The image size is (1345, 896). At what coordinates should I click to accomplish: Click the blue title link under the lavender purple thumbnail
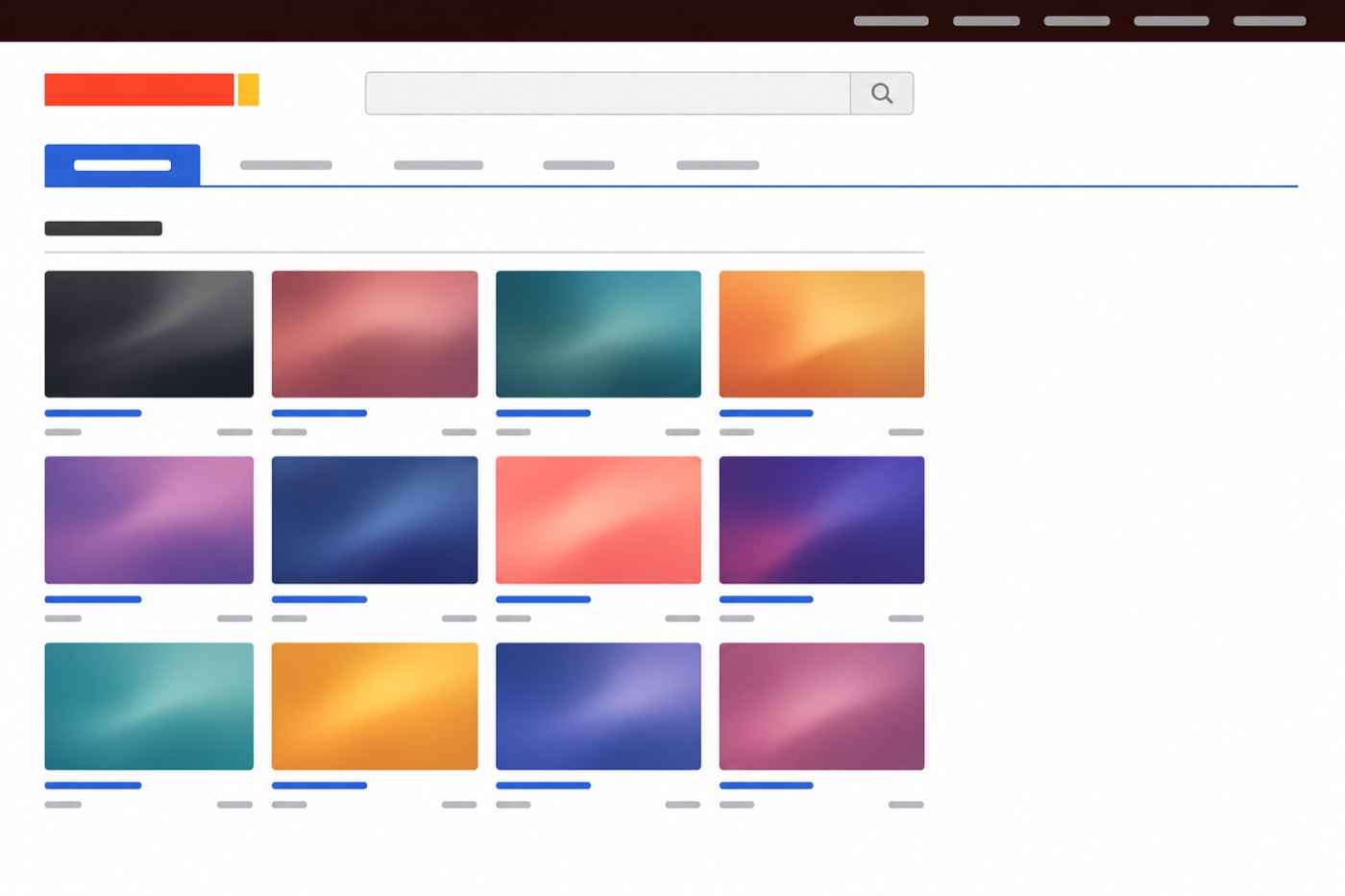[93, 599]
